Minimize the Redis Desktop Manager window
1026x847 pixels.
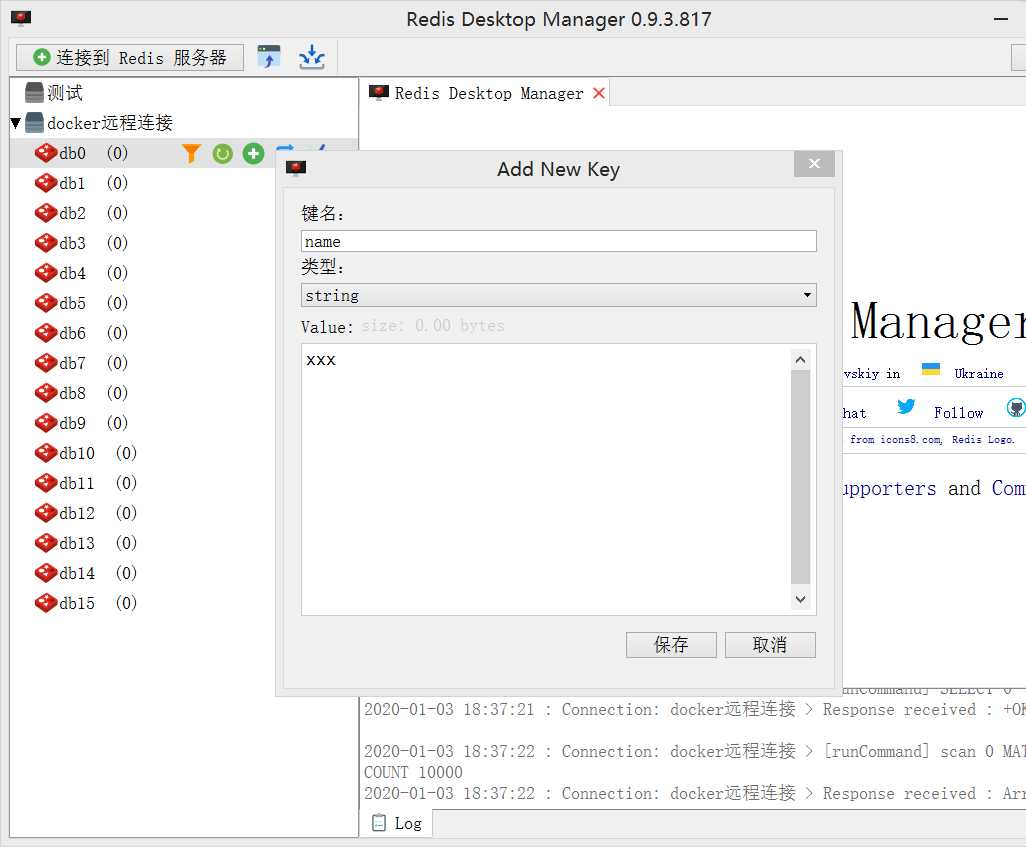pos(1000,19)
